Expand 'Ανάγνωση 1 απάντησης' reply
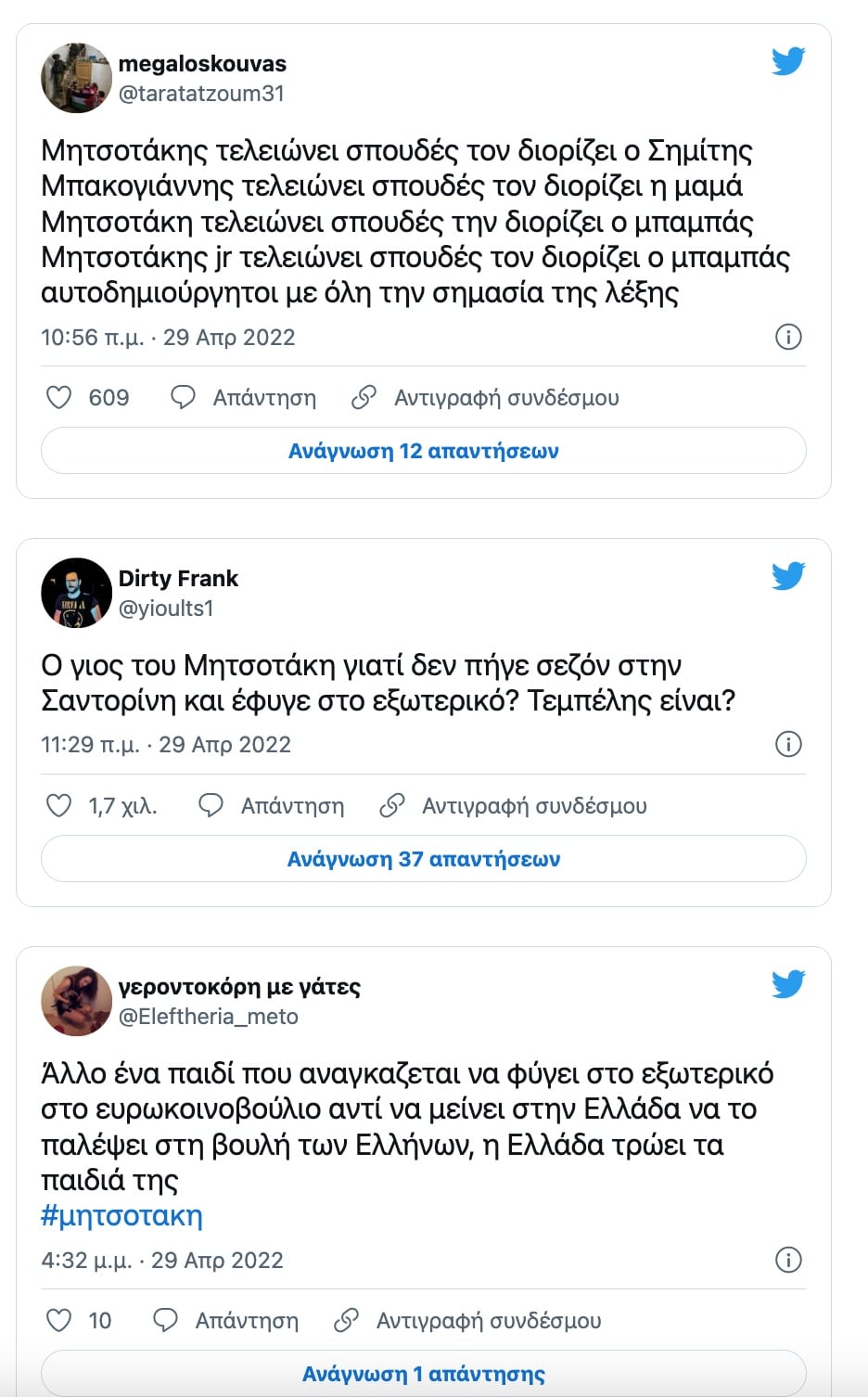 [x=423, y=1374]
